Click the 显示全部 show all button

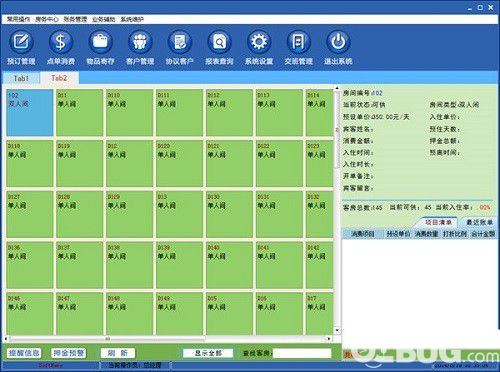click(x=208, y=353)
